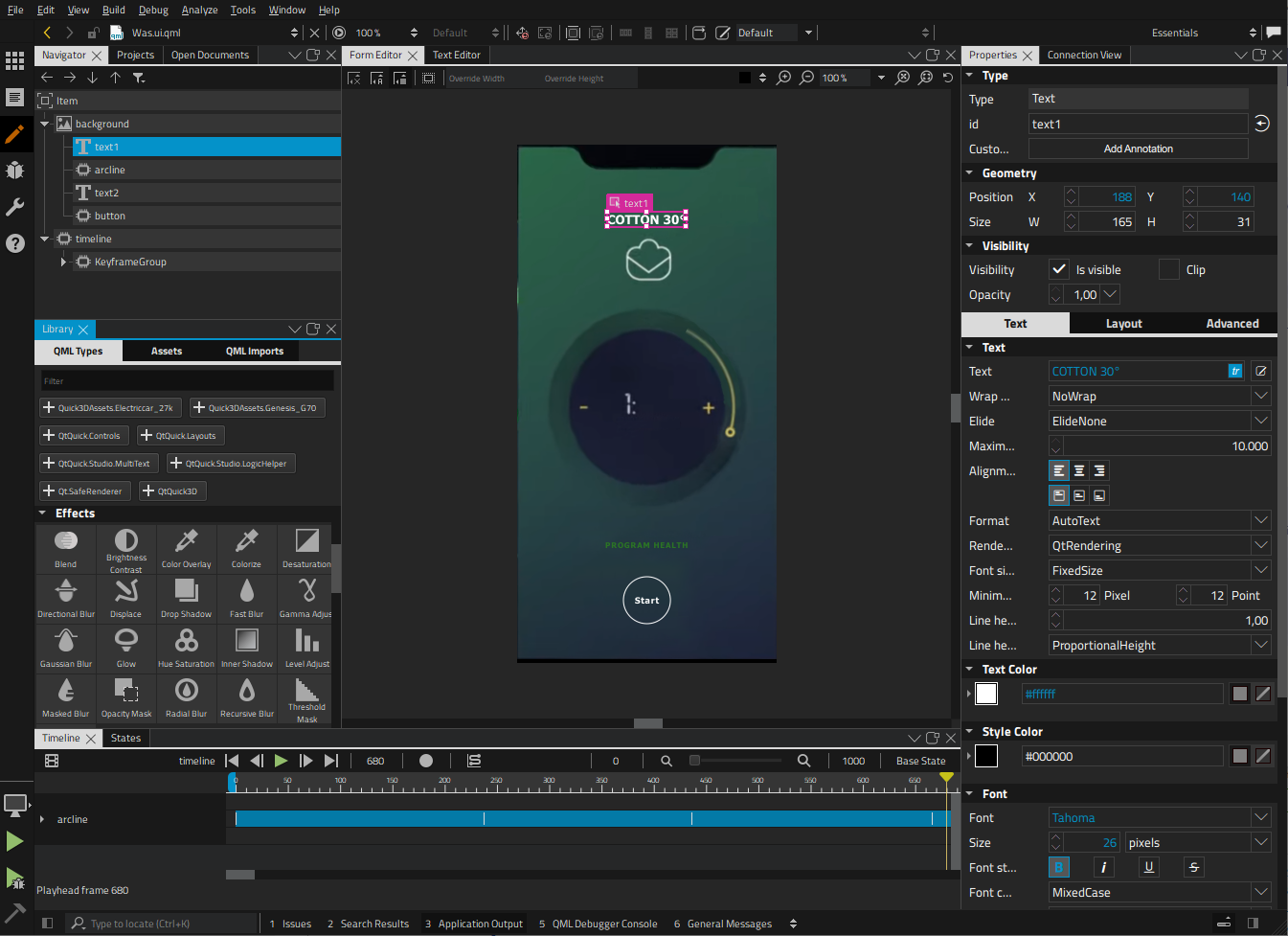Open the curve editor icon in Timeline toolbar
Viewport: 1288px width, 936px height.
[474, 760]
